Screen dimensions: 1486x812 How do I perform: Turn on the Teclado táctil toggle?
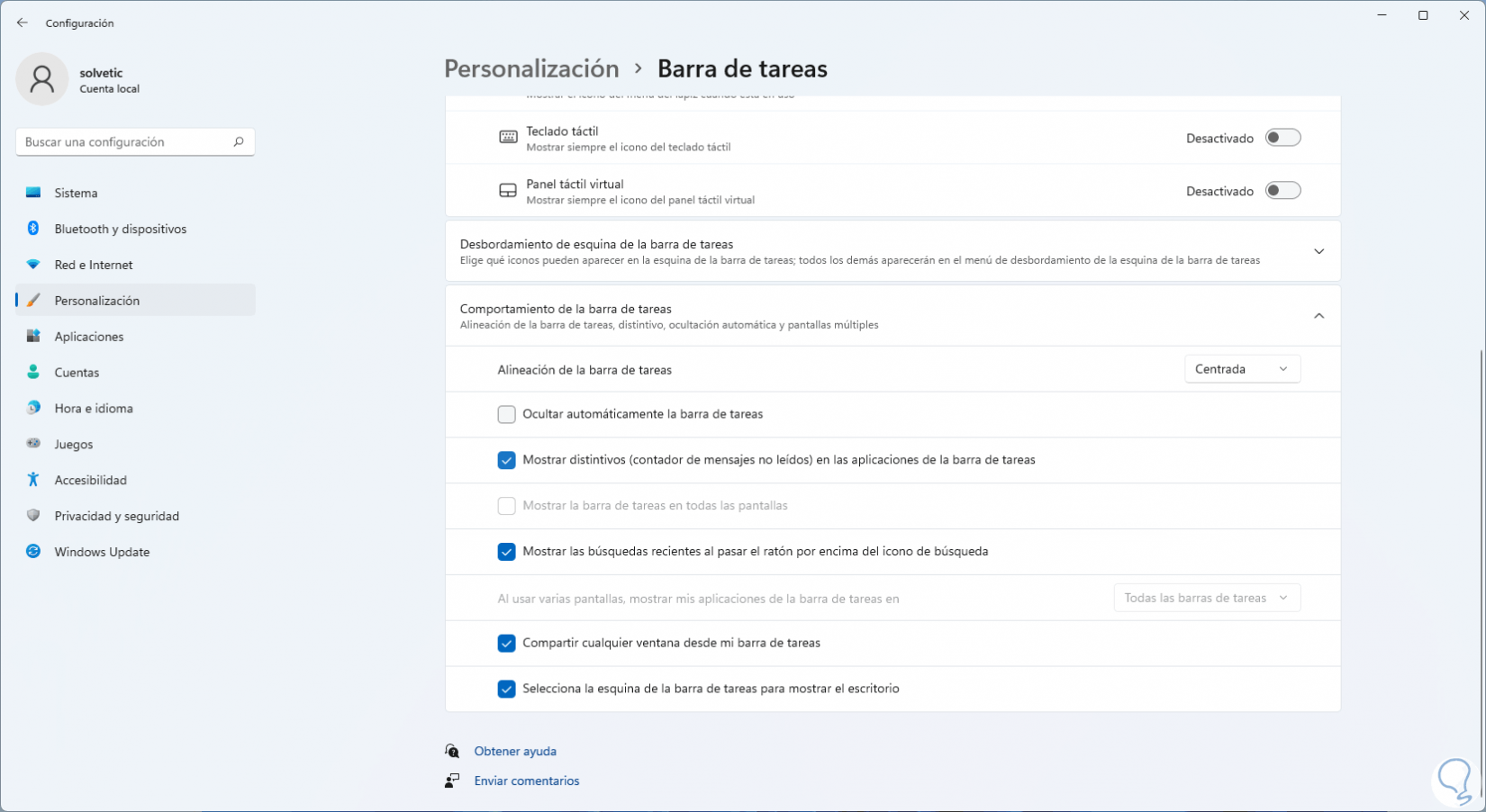coord(1282,138)
